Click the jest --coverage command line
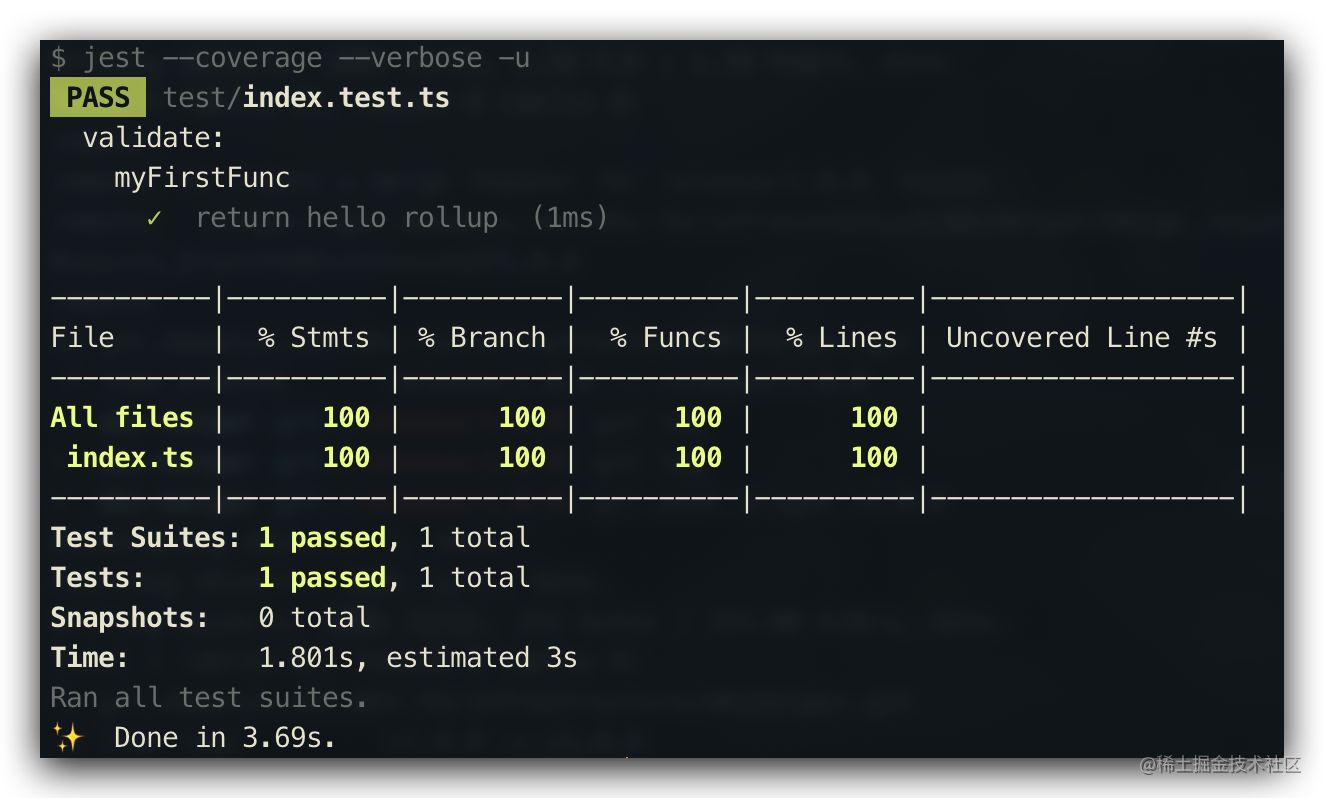This screenshot has height=798, width=1324. pyautogui.click(x=290, y=58)
